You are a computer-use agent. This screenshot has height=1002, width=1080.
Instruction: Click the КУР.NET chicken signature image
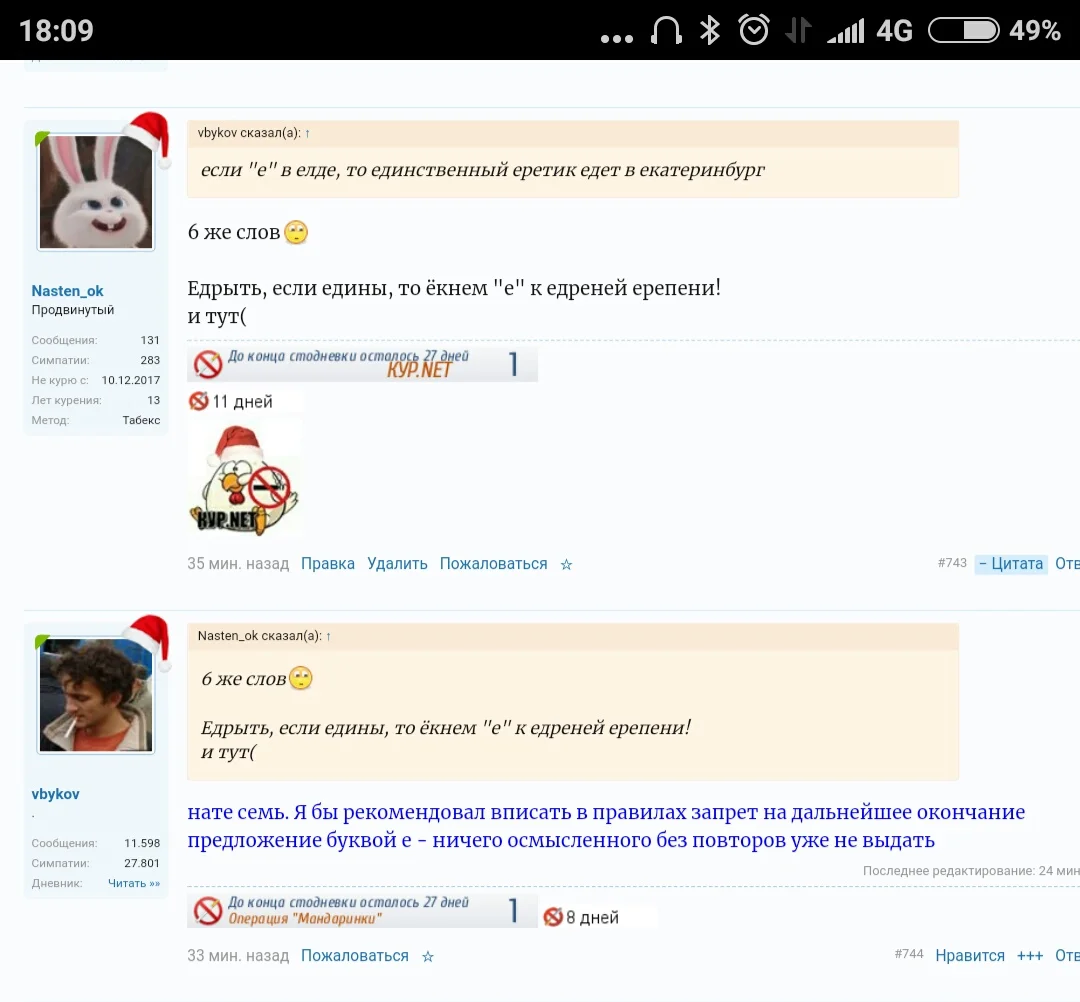tap(244, 481)
